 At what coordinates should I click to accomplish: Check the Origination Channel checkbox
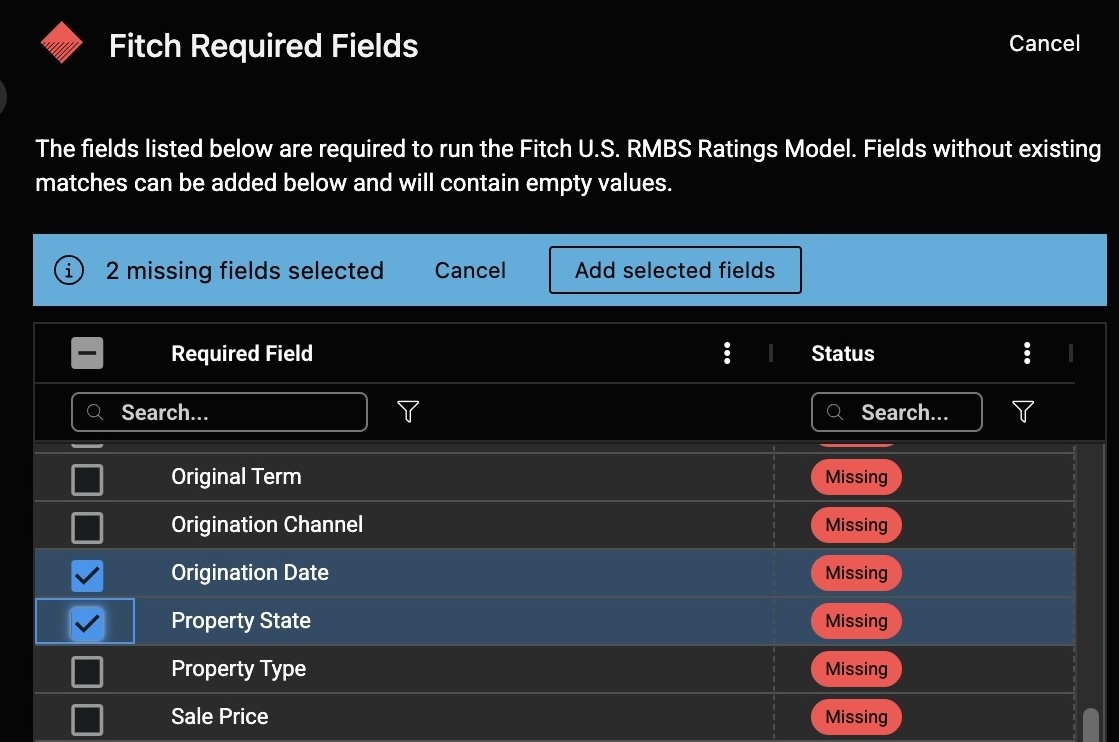[87, 526]
